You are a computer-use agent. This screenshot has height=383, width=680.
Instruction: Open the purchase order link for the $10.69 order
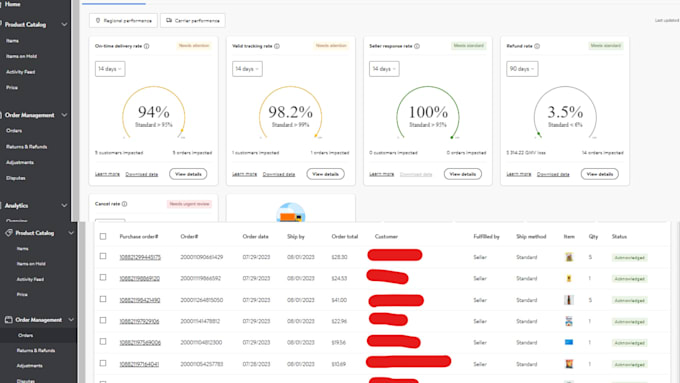click(x=139, y=364)
